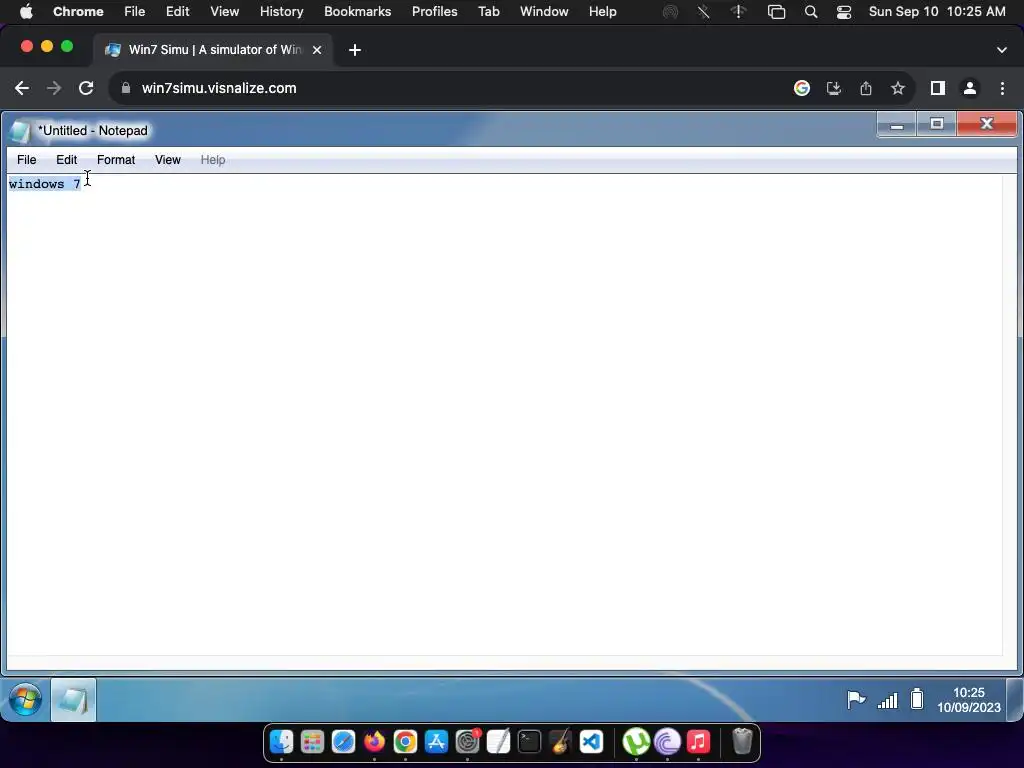Viewport: 1024px width, 768px height.
Task: Click the Show desktop button on Win7 taskbar
Action: [1014, 700]
